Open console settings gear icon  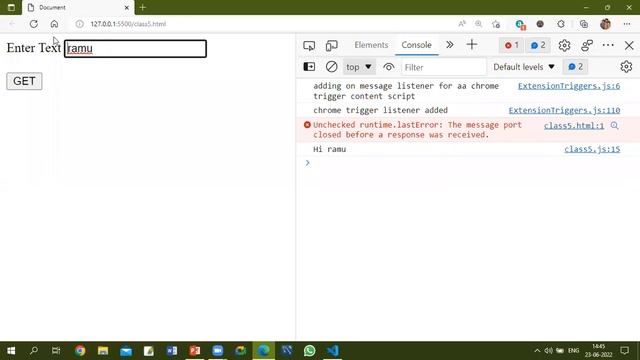626,67
